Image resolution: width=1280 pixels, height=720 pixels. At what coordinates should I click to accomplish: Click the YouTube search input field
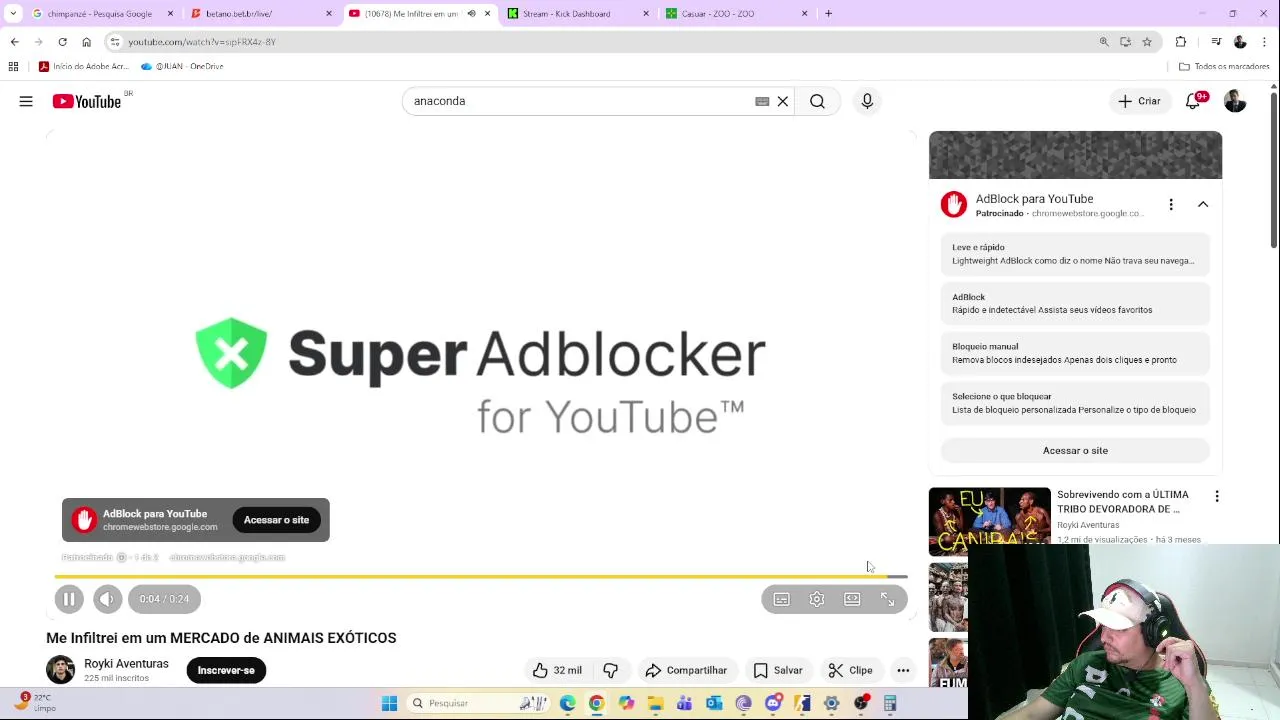(580, 101)
